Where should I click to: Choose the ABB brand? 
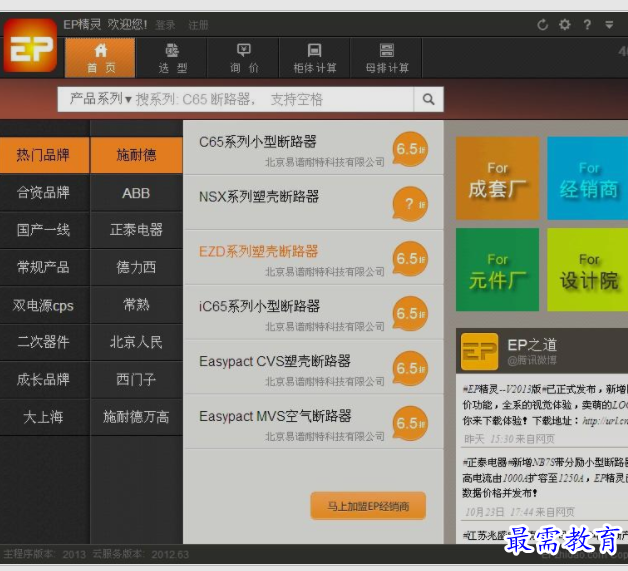point(136,193)
